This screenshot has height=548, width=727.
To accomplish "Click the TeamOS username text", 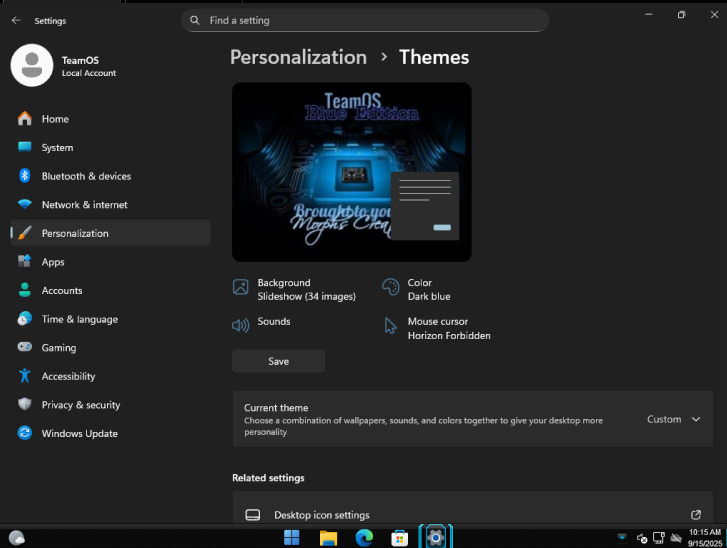I will click(x=80, y=60).
